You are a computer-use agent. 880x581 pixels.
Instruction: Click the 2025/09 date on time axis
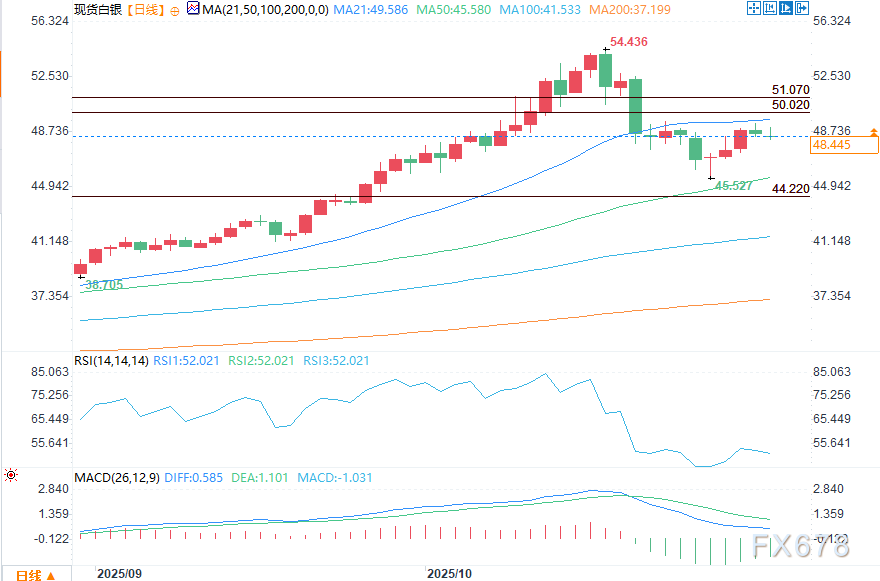click(x=118, y=574)
